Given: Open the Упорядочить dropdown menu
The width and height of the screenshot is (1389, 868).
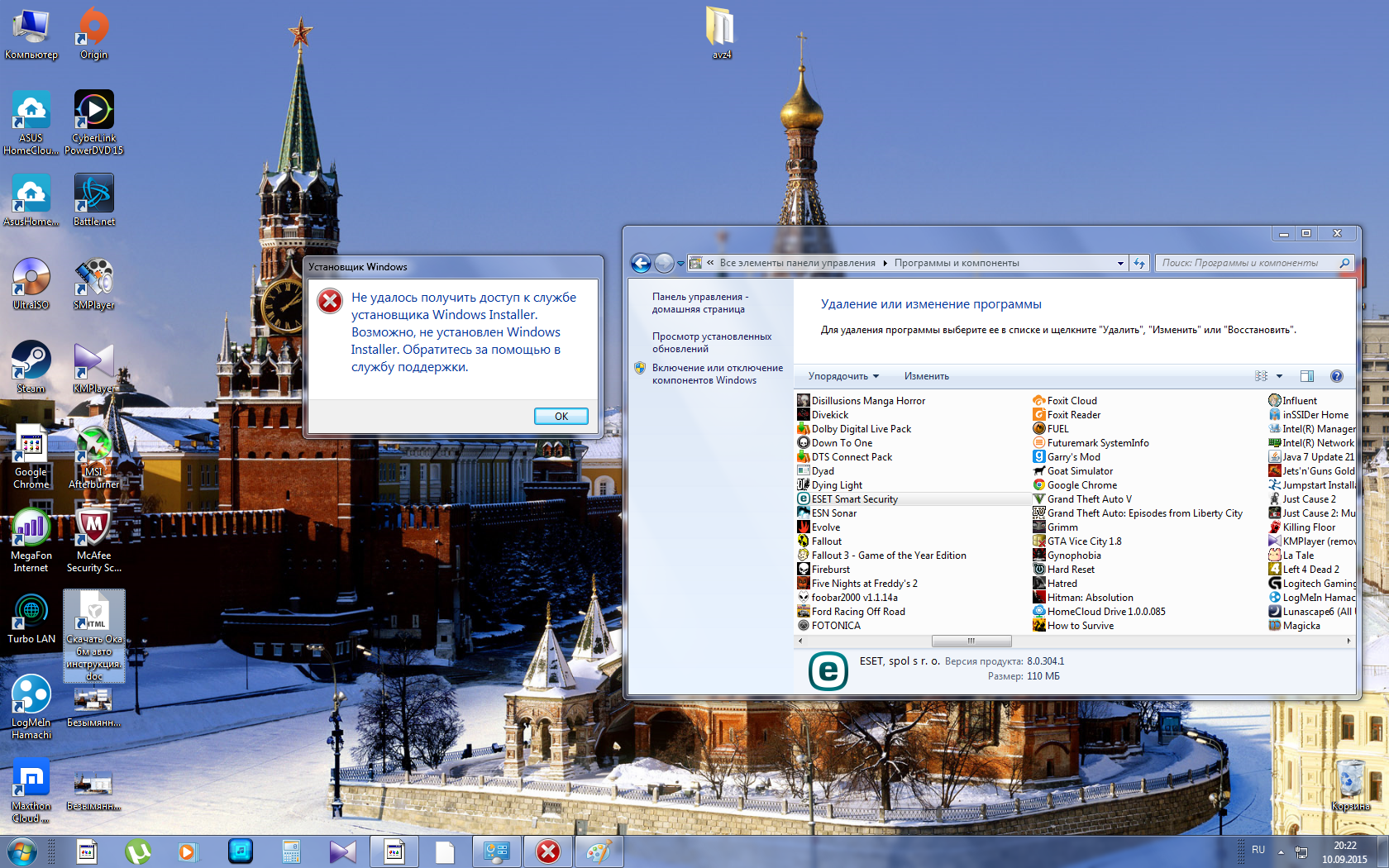Looking at the screenshot, I should [843, 376].
